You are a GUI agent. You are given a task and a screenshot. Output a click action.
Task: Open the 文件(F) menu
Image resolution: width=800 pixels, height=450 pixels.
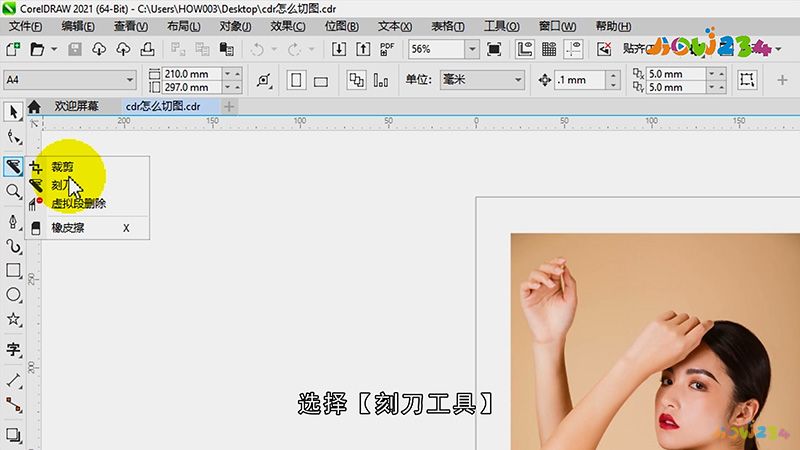pyautogui.click(x=26, y=26)
